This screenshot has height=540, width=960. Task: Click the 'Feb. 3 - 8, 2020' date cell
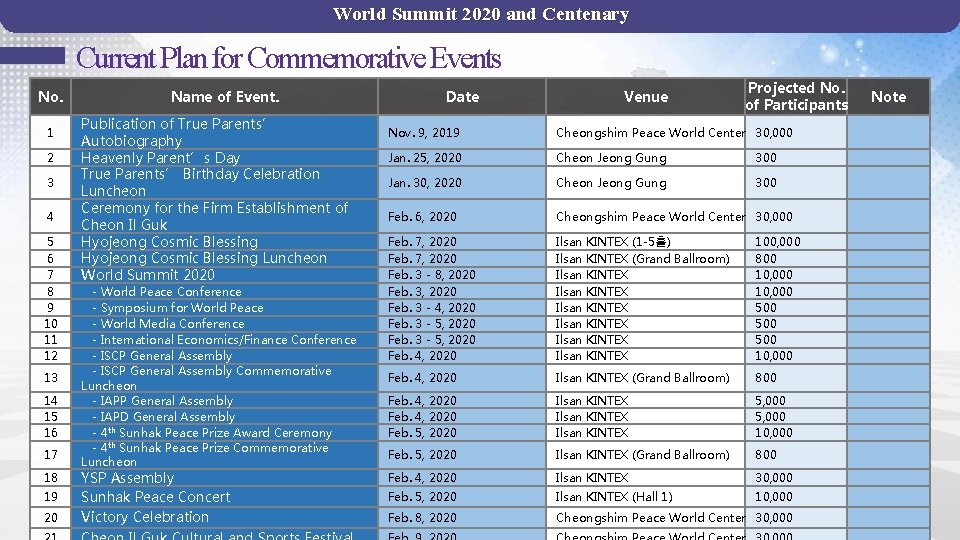[x=462, y=275]
